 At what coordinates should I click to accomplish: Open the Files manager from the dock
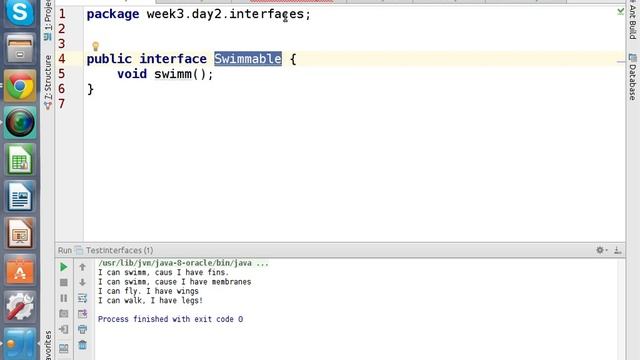click(x=20, y=49)
